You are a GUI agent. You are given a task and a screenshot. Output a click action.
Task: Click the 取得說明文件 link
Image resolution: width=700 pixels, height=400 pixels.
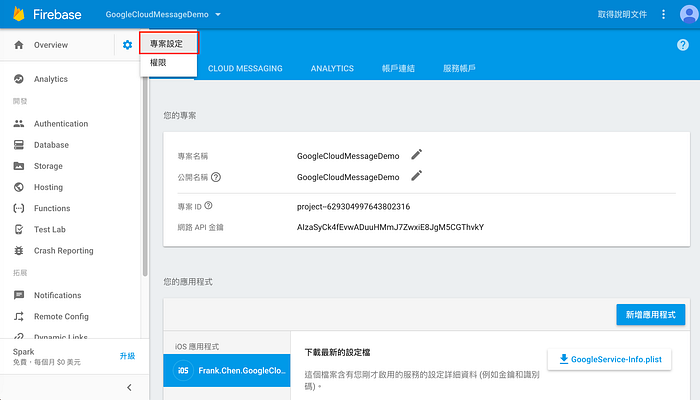pos(622,14)
